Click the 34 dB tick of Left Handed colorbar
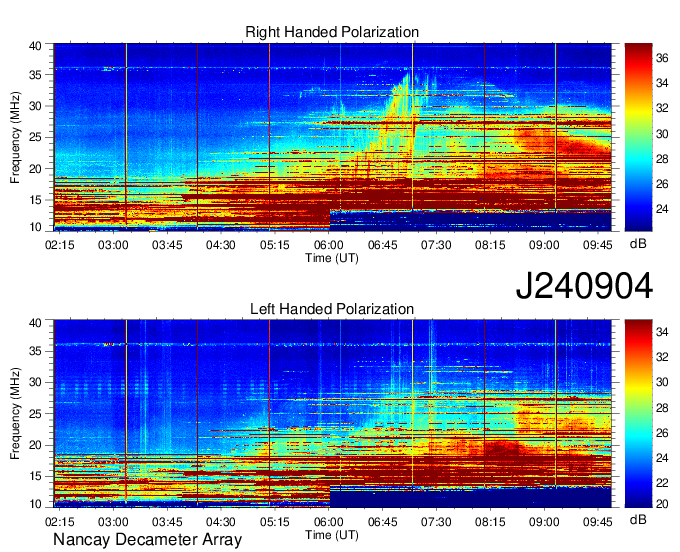Screen dimensions: 680x552 (662, 332)
